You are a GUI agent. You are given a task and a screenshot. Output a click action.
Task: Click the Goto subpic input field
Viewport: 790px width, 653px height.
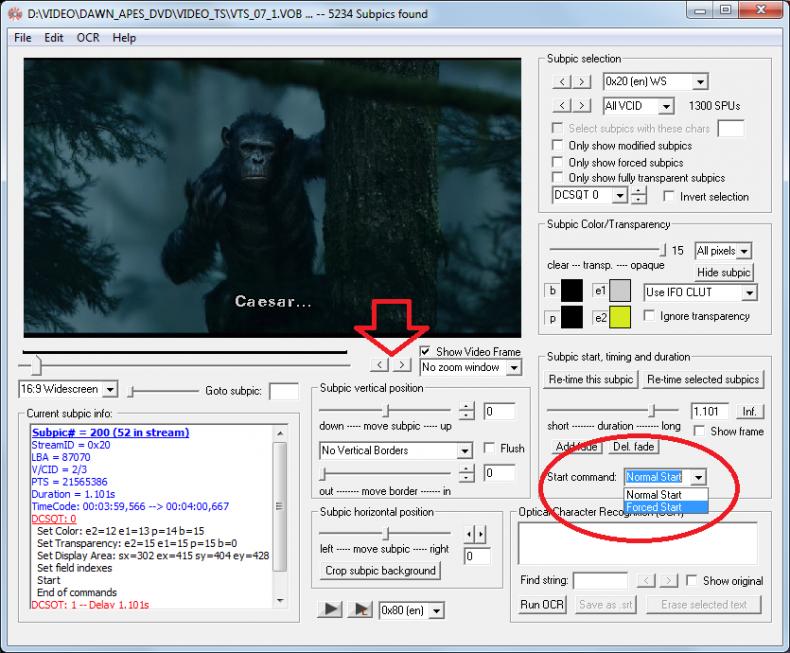[x=284, y=391]
